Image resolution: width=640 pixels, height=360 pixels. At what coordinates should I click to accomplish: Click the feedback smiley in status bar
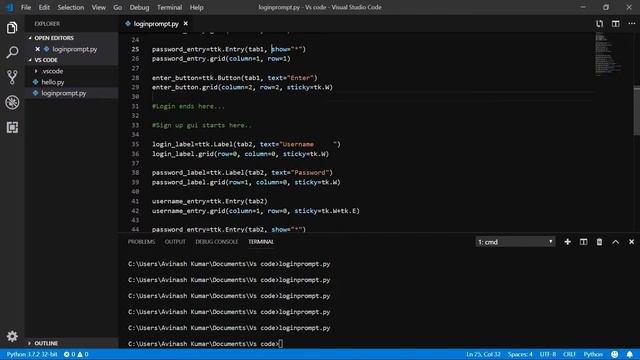615,354
